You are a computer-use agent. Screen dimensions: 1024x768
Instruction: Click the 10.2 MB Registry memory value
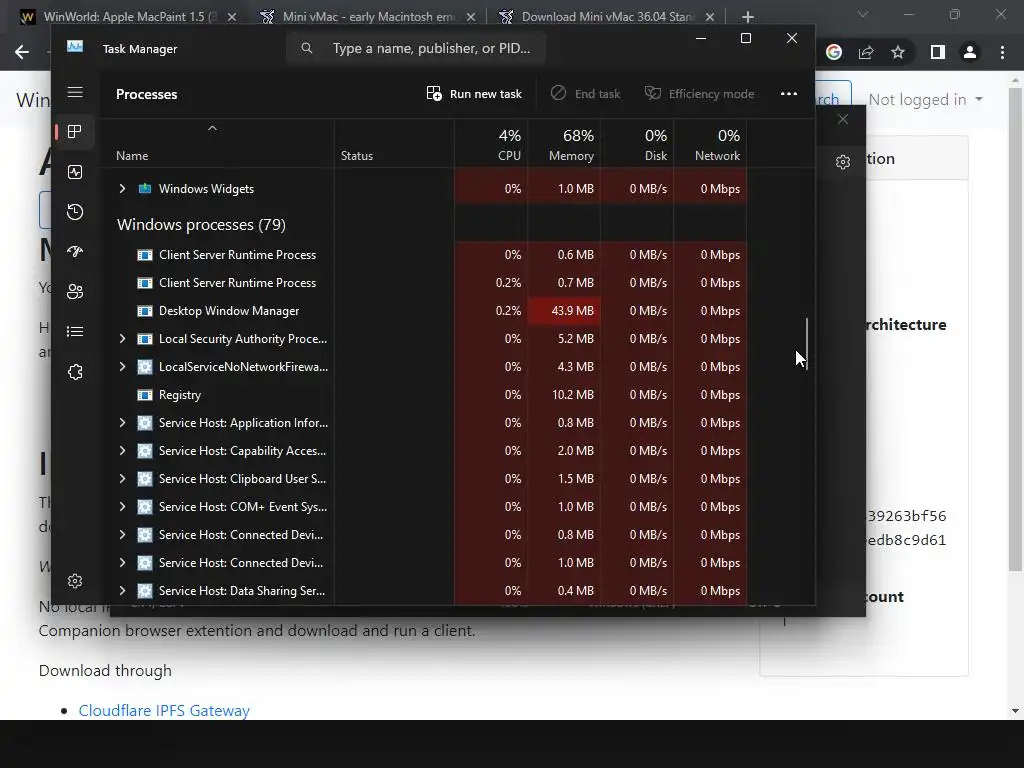(x=572, y=395)
